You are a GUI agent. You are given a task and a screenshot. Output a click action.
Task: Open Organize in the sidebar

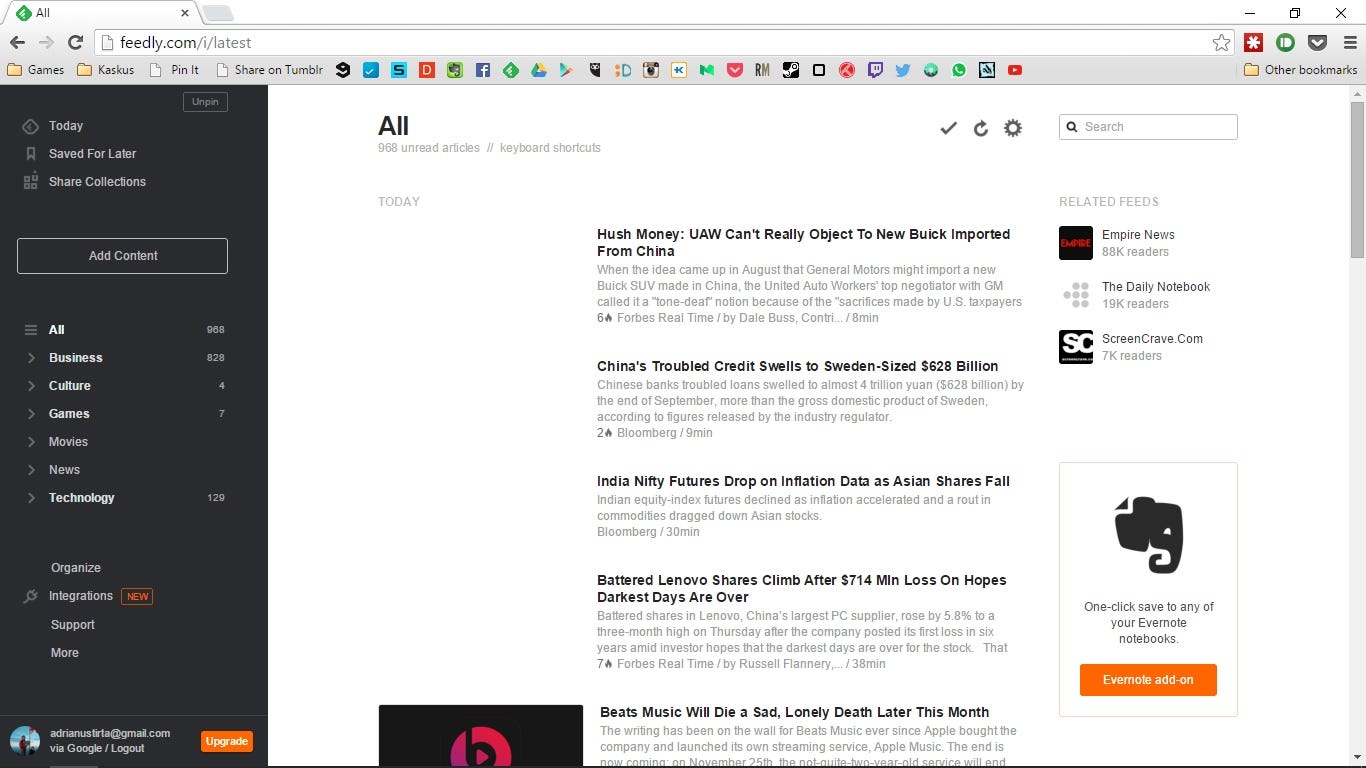(x=76, y=568)
